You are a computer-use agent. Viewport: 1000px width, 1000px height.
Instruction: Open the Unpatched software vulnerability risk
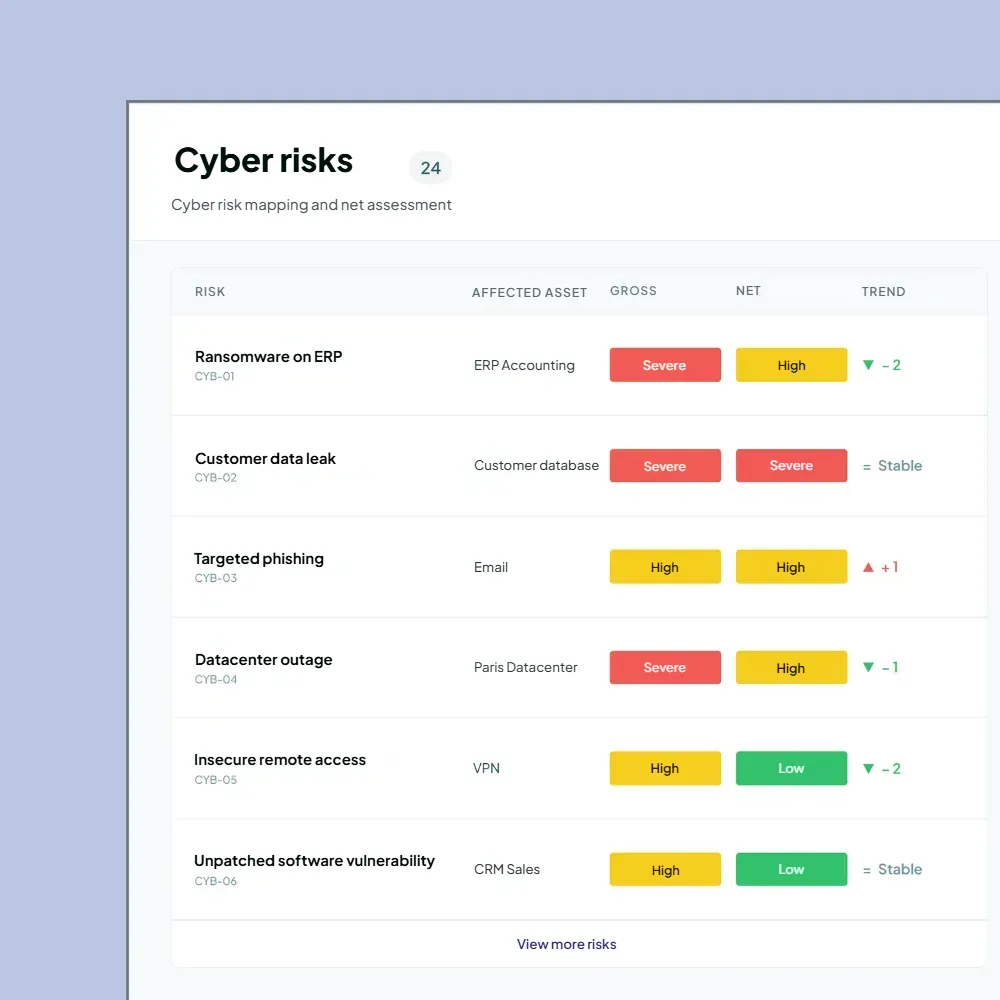click(x=314, y=860)
